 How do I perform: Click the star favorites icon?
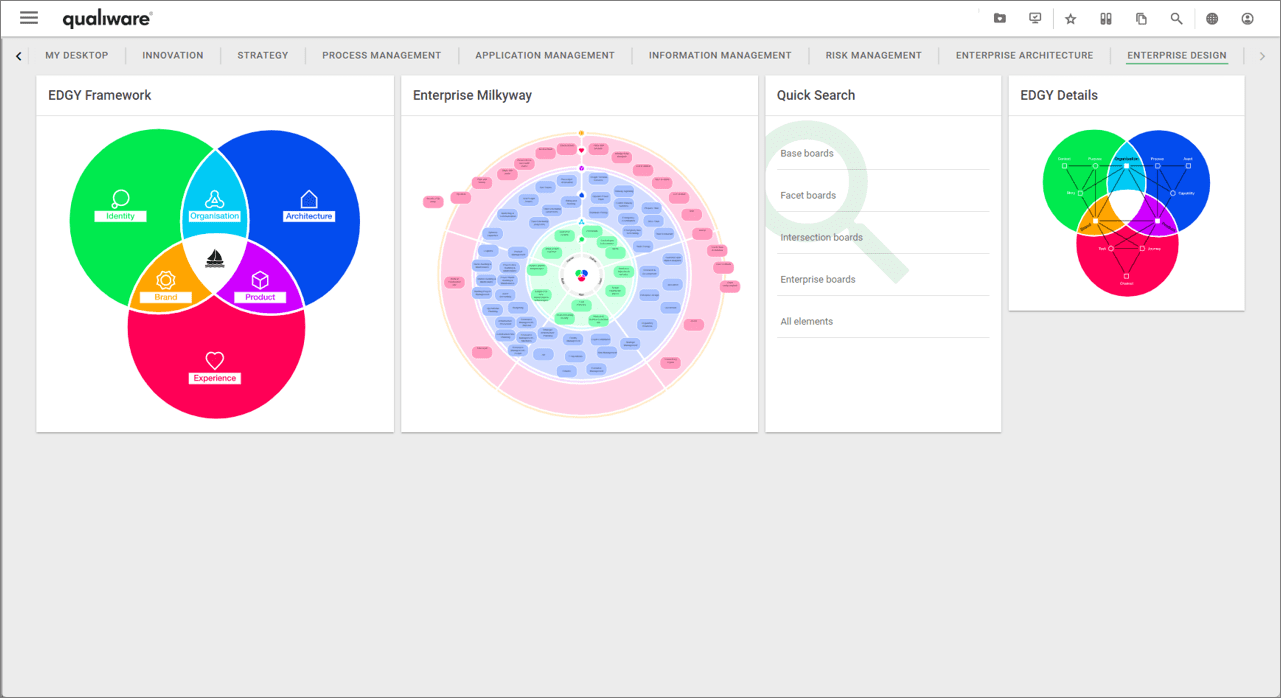click(1071, 19)
